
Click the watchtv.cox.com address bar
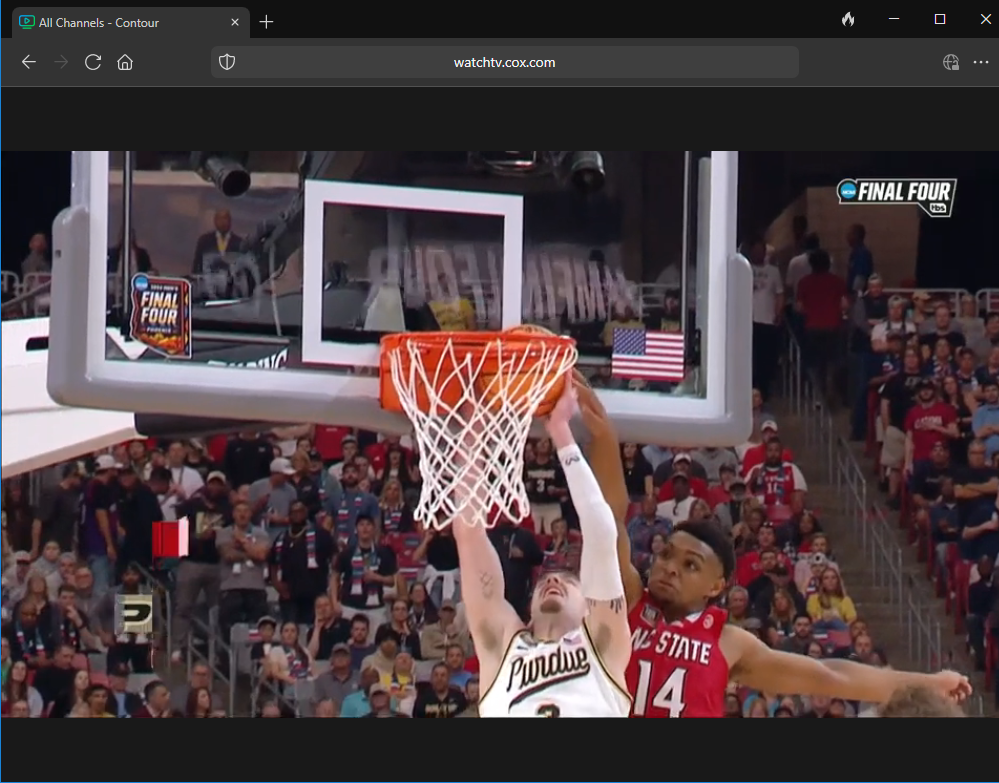tap(505, 62)
